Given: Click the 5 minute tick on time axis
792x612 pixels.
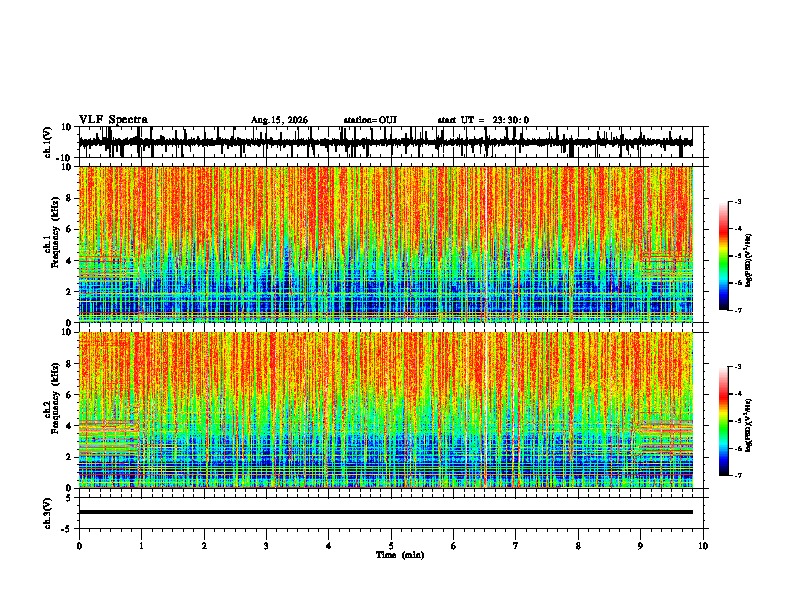Looking at the screenshot, I should coord(391,545).
